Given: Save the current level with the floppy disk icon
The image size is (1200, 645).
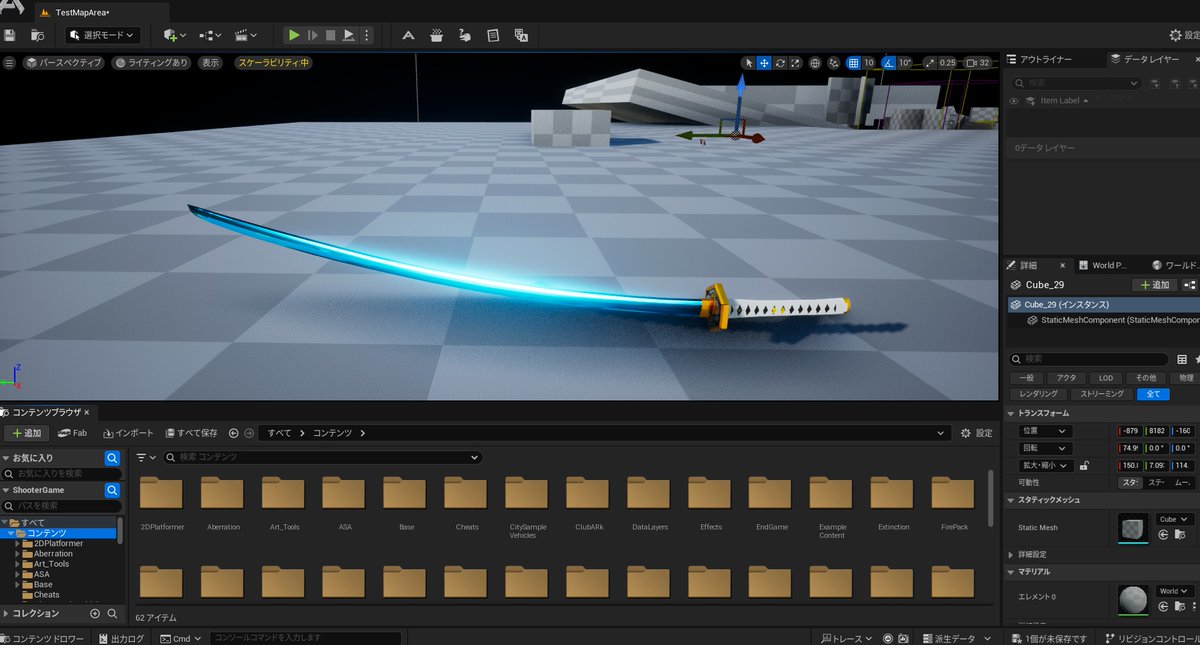Looking at the screenshot, I should [x=10, y=35].
